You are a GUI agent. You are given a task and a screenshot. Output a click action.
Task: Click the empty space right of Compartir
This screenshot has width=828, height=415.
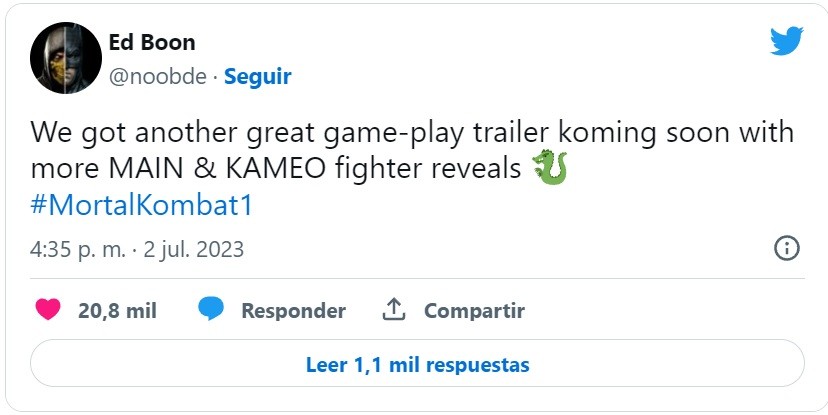pos(665,310)
